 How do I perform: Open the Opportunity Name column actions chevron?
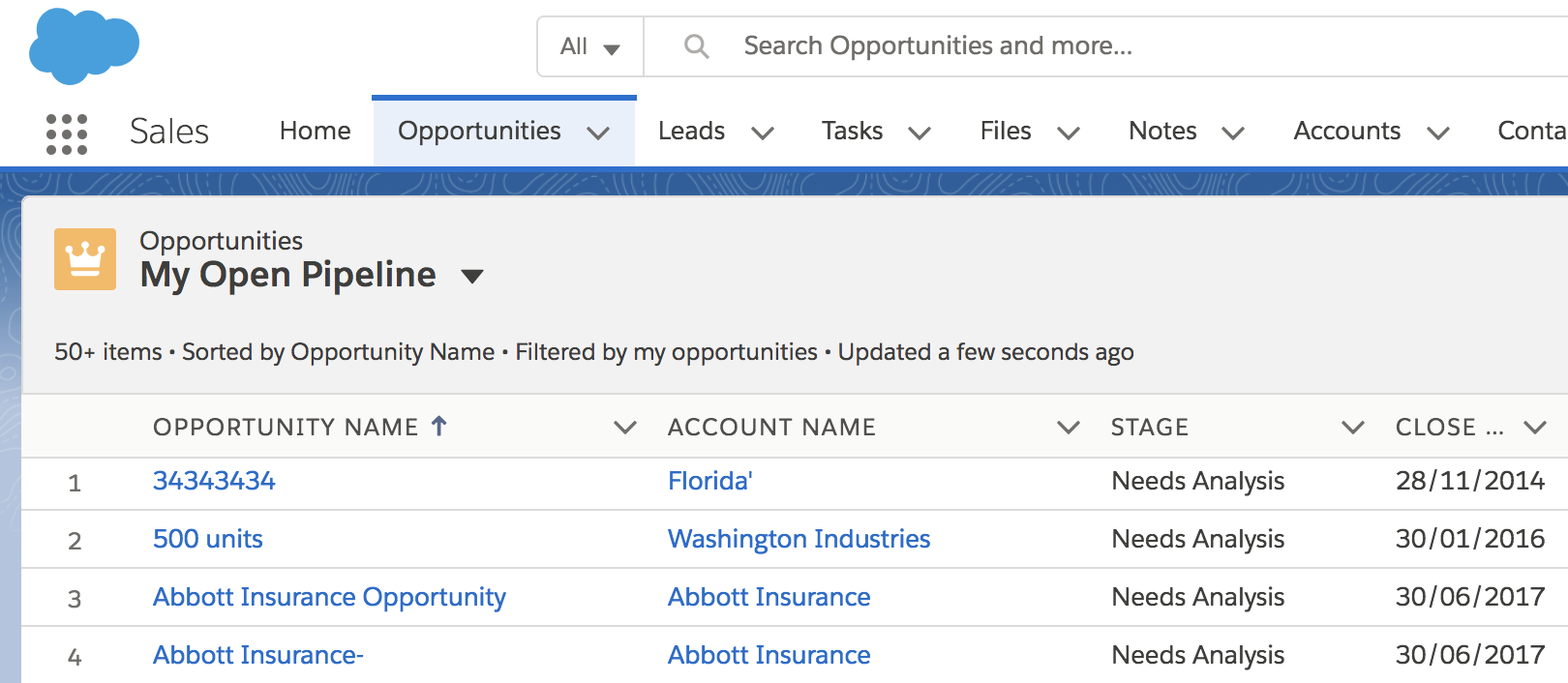tap(625, 427)
